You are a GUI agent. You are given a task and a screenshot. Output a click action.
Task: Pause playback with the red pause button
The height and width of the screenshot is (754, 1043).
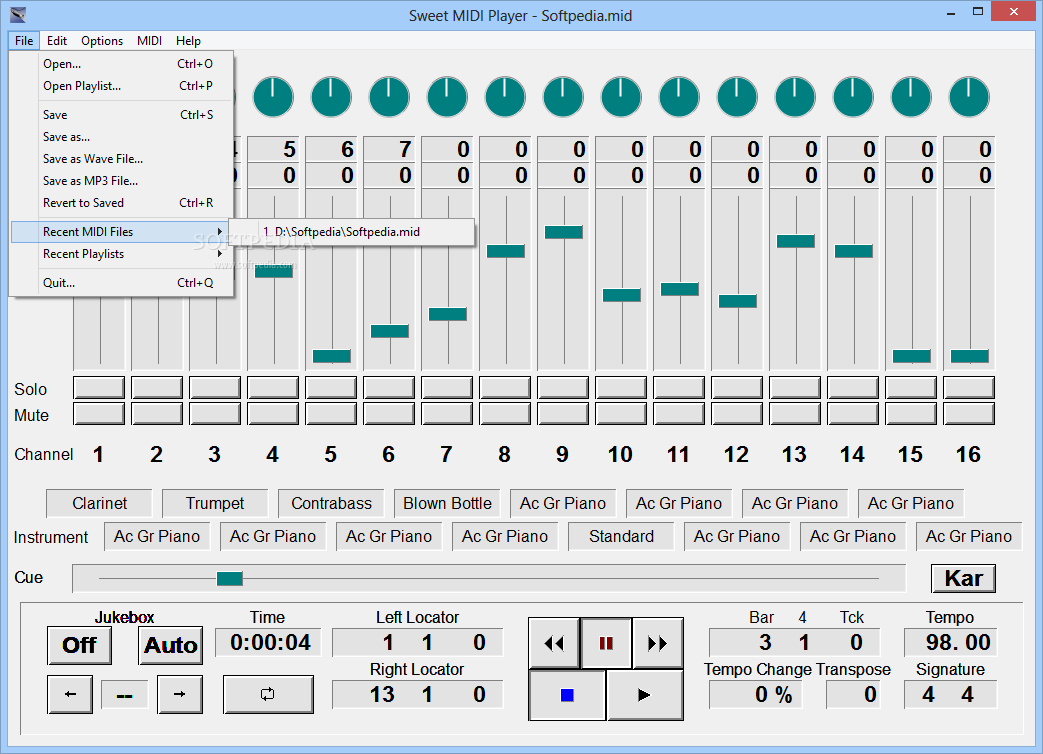(x=606, y=643)
